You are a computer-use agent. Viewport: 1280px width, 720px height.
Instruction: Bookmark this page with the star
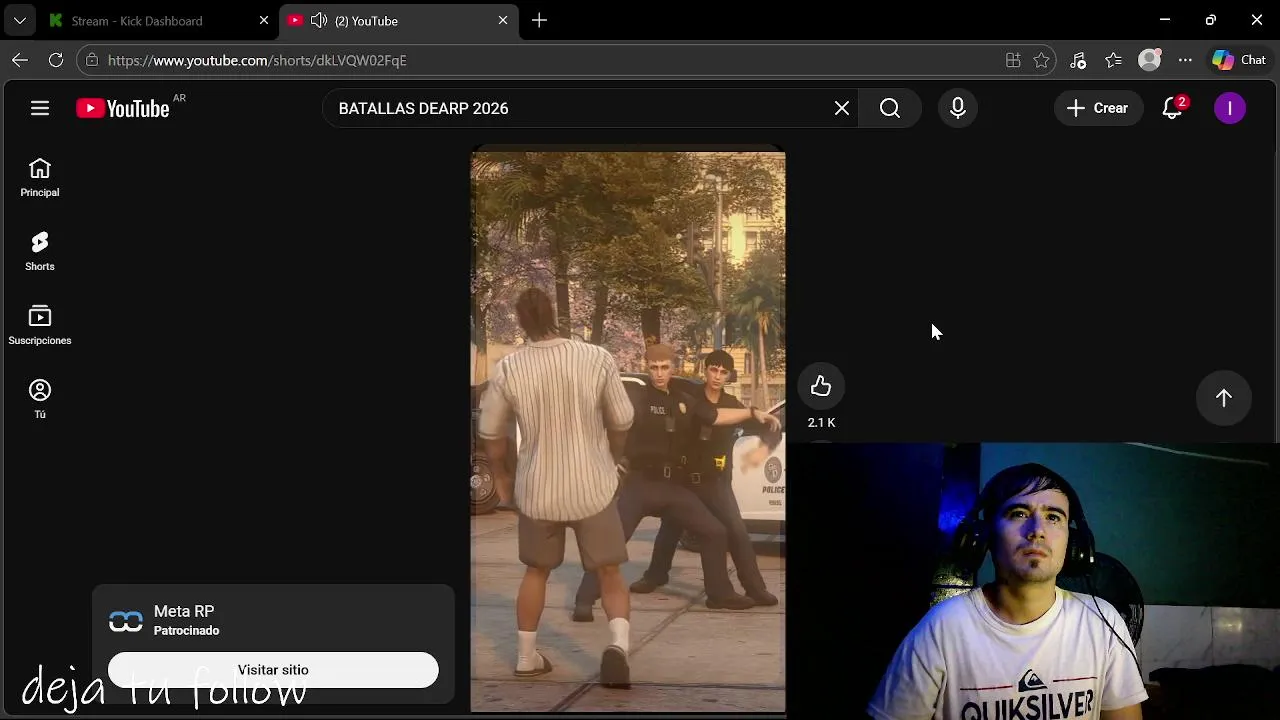[1041, 60]
